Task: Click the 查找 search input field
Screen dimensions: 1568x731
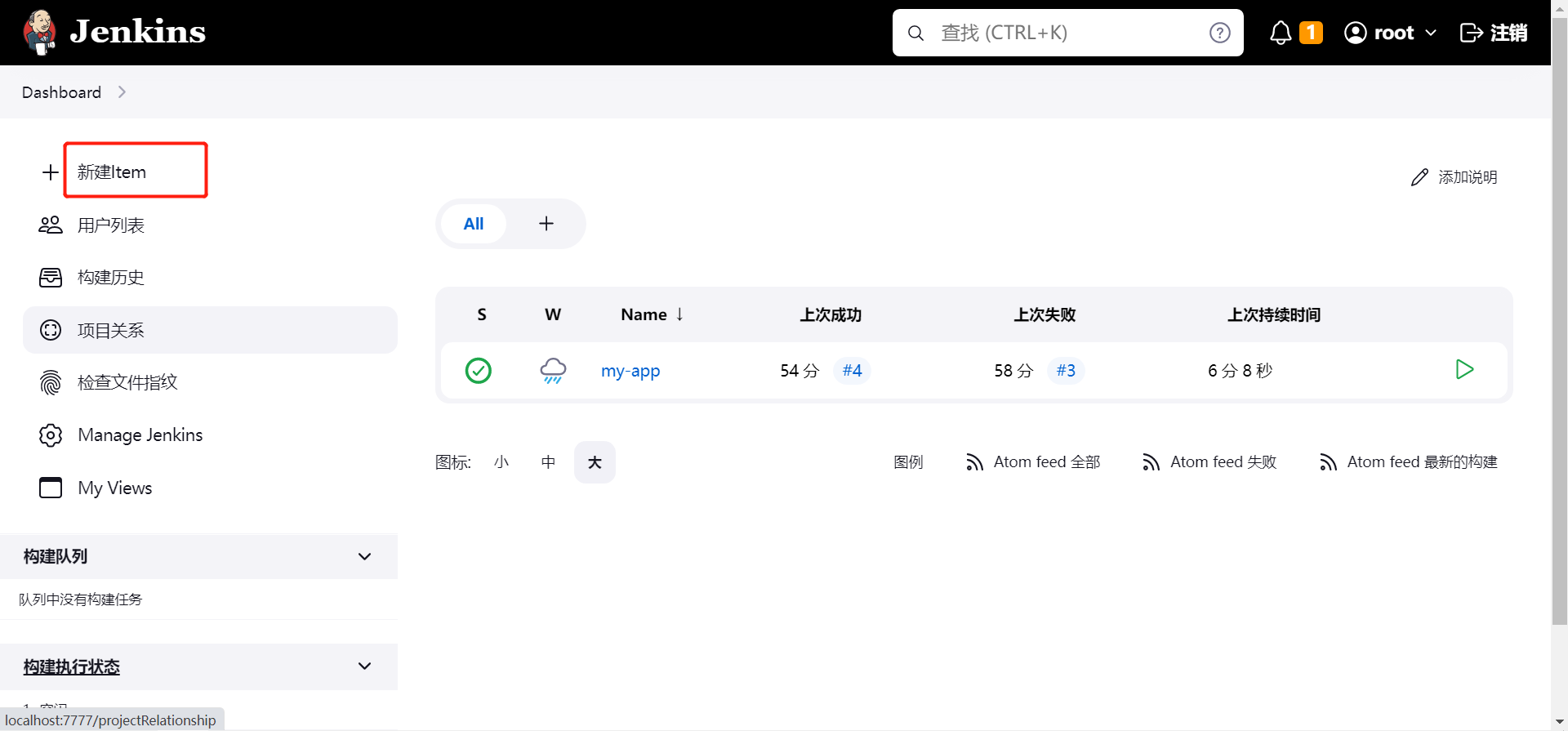Action: click(1062, 33)
